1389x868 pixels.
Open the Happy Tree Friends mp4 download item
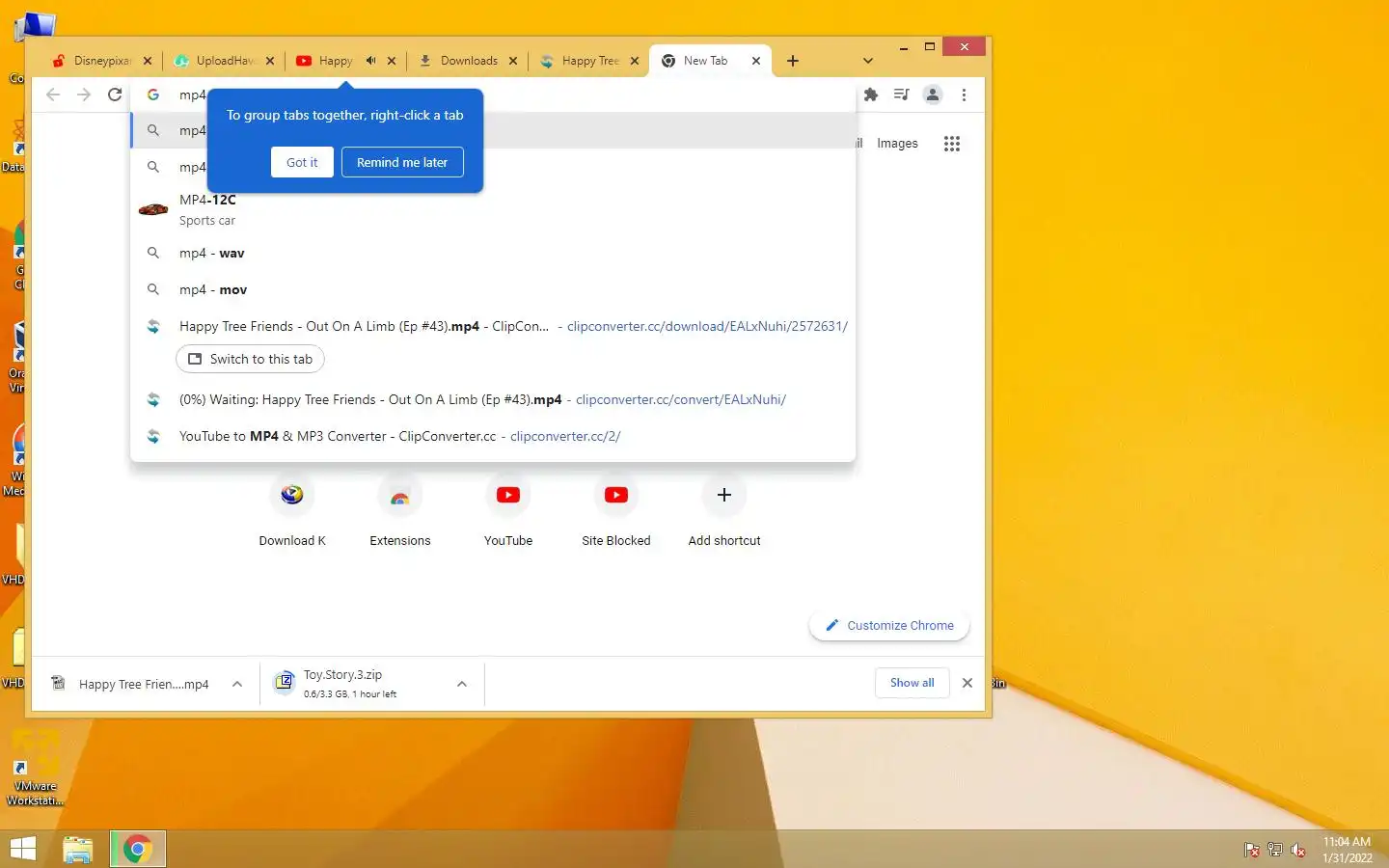click(x=130, y=684)
